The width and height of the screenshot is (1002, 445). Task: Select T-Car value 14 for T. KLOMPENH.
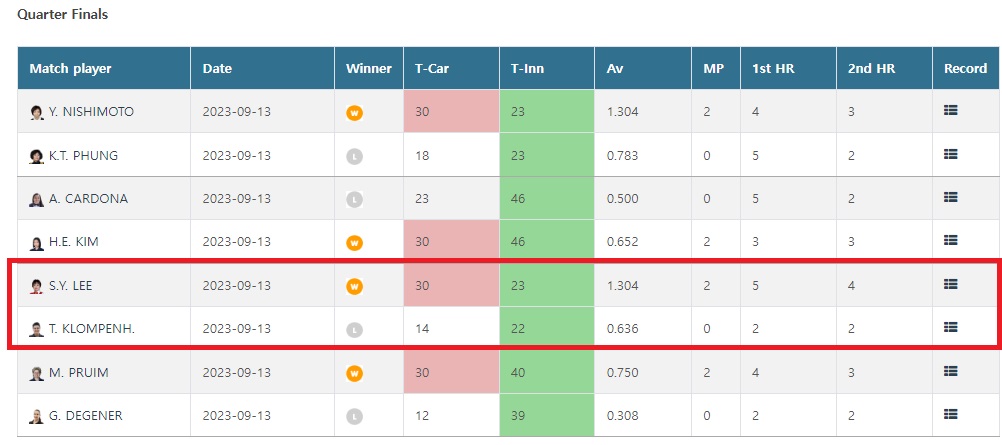coord(422,329)
